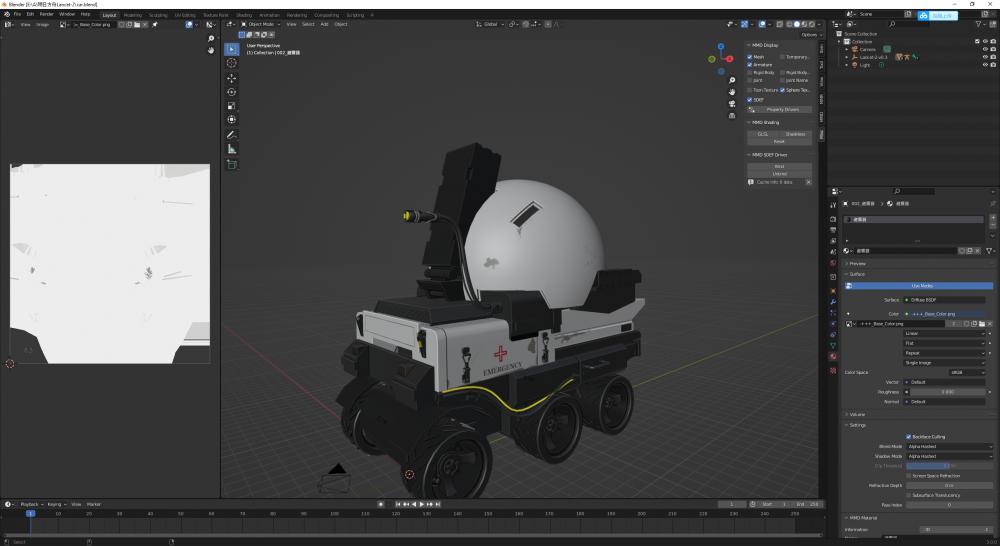This screenshot has height=546, width=1000.
Task: Click the viewport pan hand icon
Action: coord(732,92)
